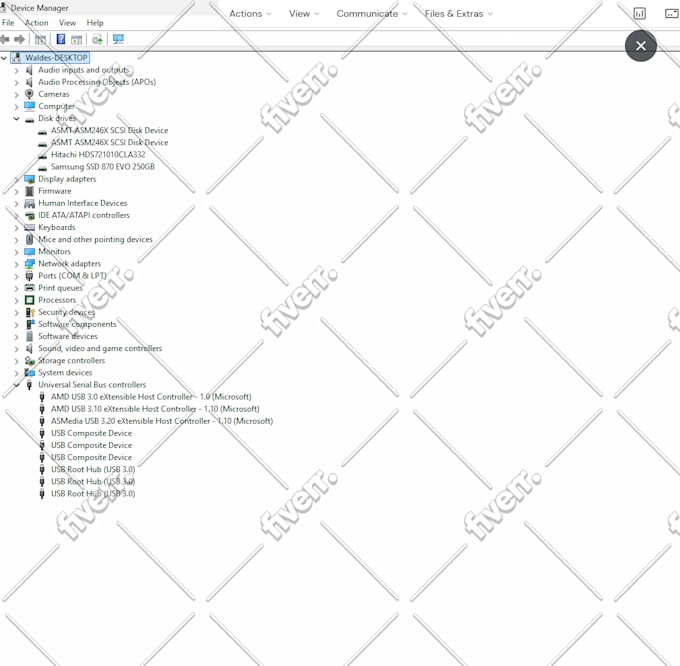The width and height of the screenshot is (680, 666).
Task: Collapse the Disk drives category
Action: coord(16,118)
